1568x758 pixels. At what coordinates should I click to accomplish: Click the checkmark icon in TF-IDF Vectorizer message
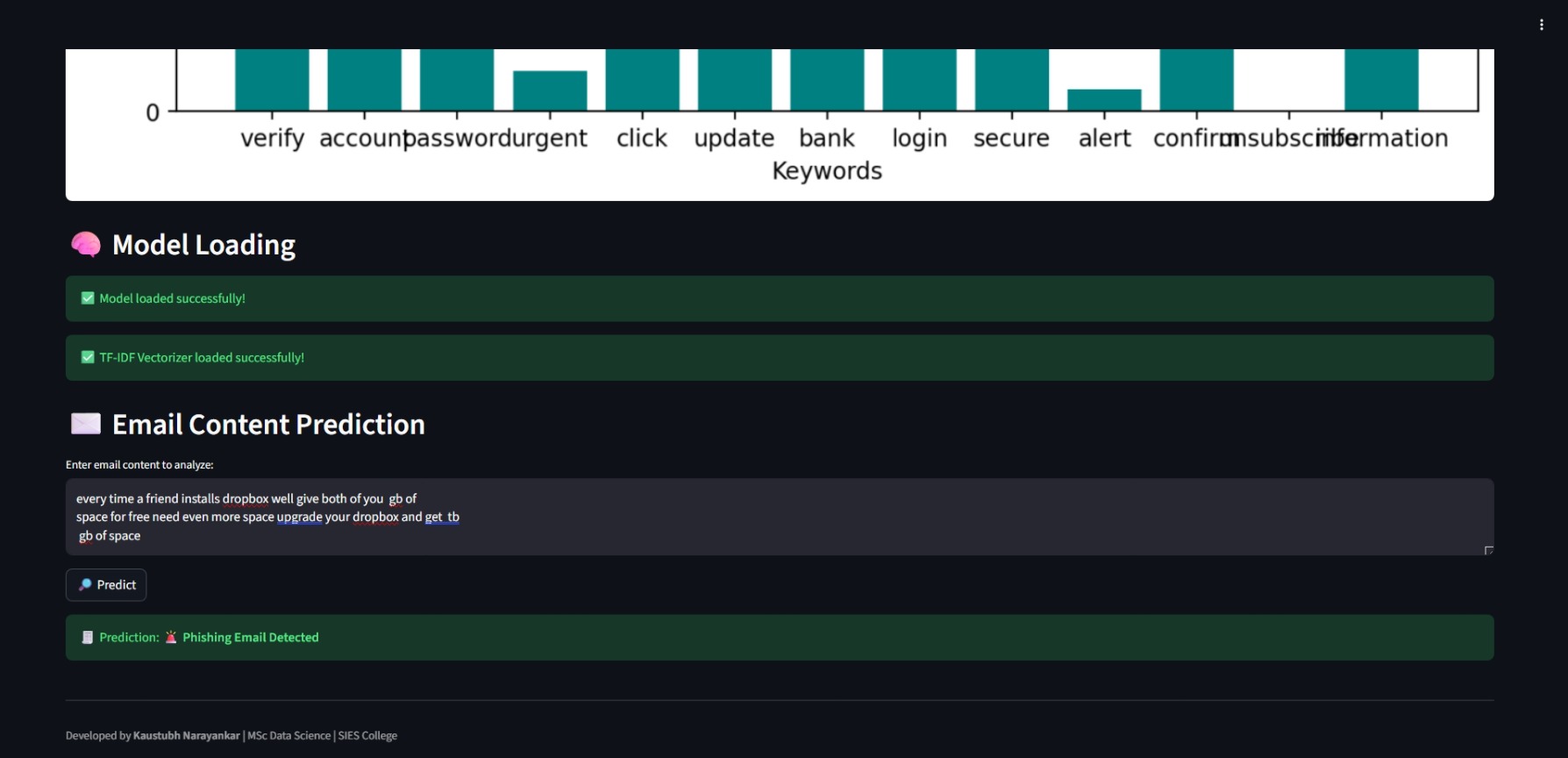(88, 357)
